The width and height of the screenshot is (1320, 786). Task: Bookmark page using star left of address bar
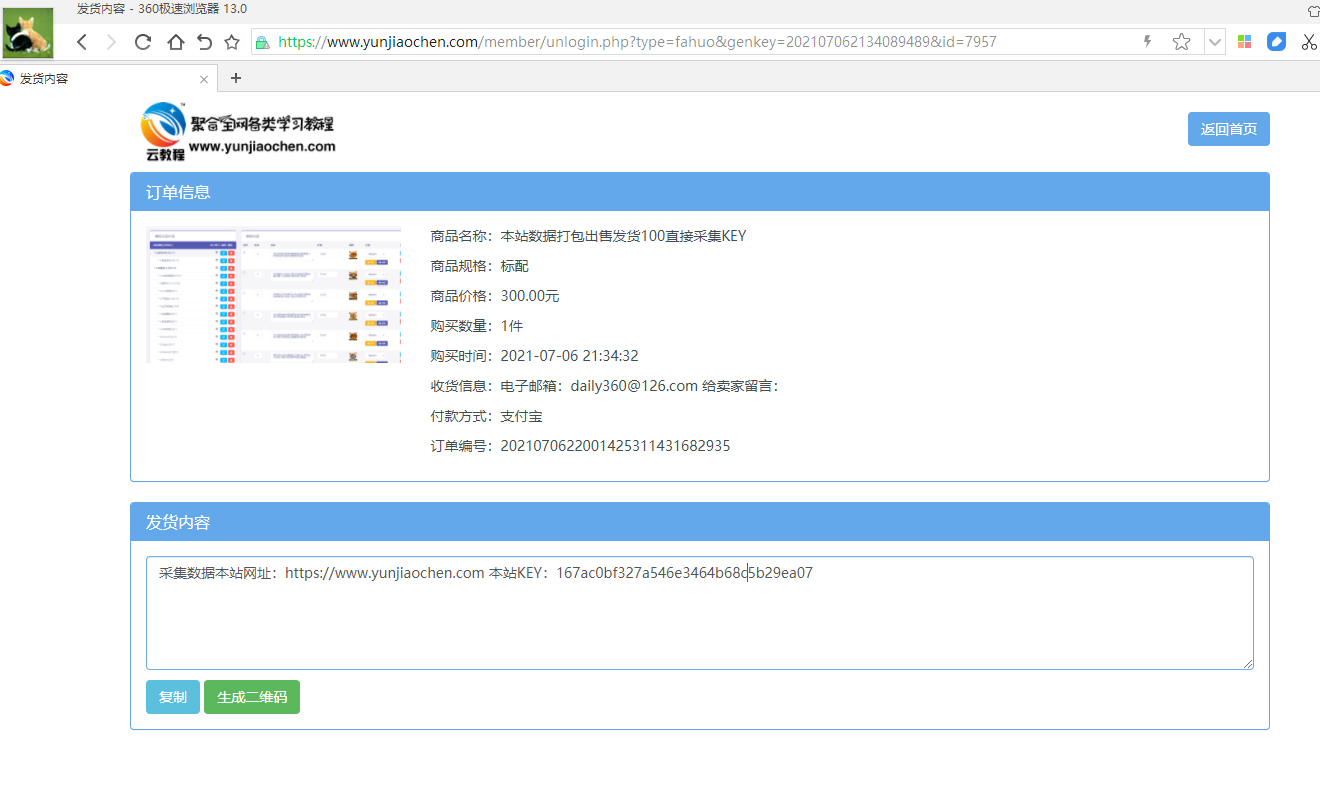tap(232, 42)
